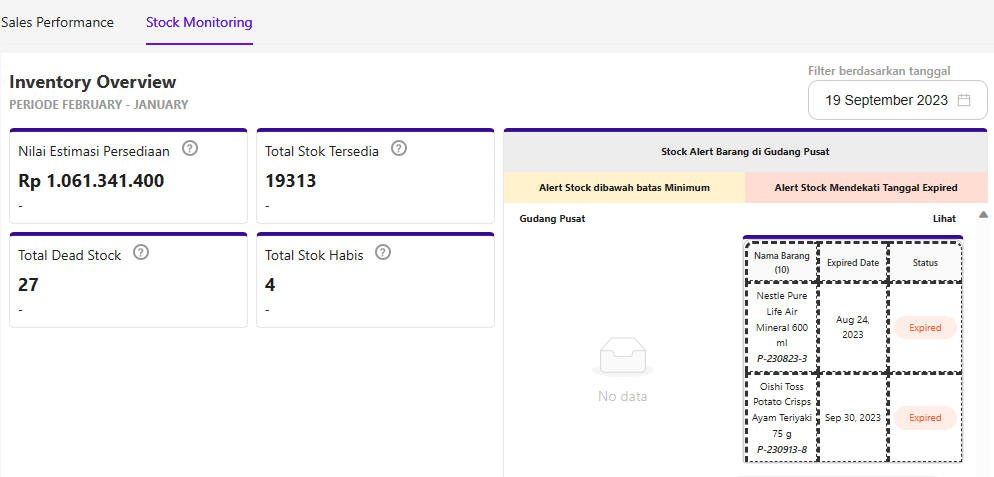Click help icon beside Total Stok Habis

[x=383, y=253]
